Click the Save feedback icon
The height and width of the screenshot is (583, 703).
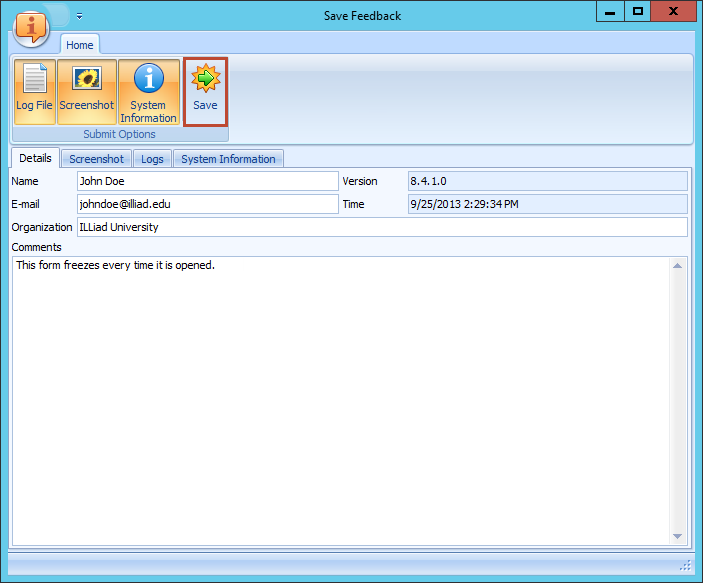(205, 90)
